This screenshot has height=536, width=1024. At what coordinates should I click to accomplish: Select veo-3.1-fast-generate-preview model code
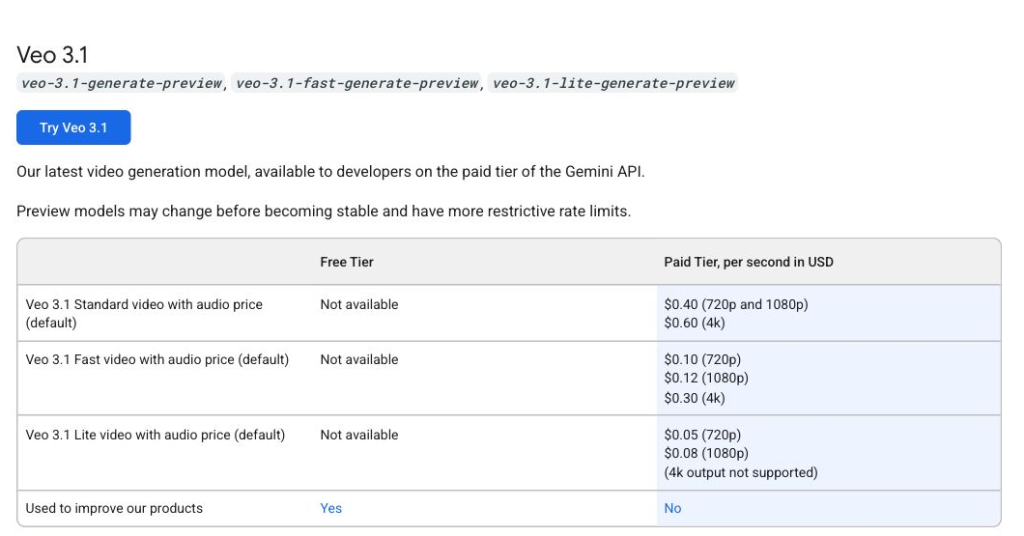[357, 83]
